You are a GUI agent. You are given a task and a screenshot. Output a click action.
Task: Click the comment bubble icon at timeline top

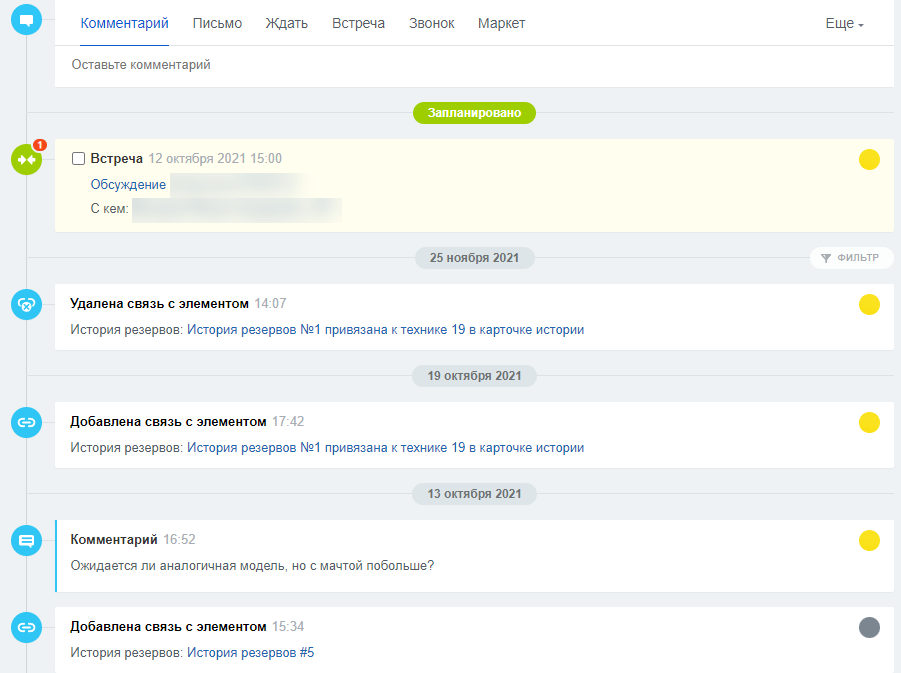(26, 20)
